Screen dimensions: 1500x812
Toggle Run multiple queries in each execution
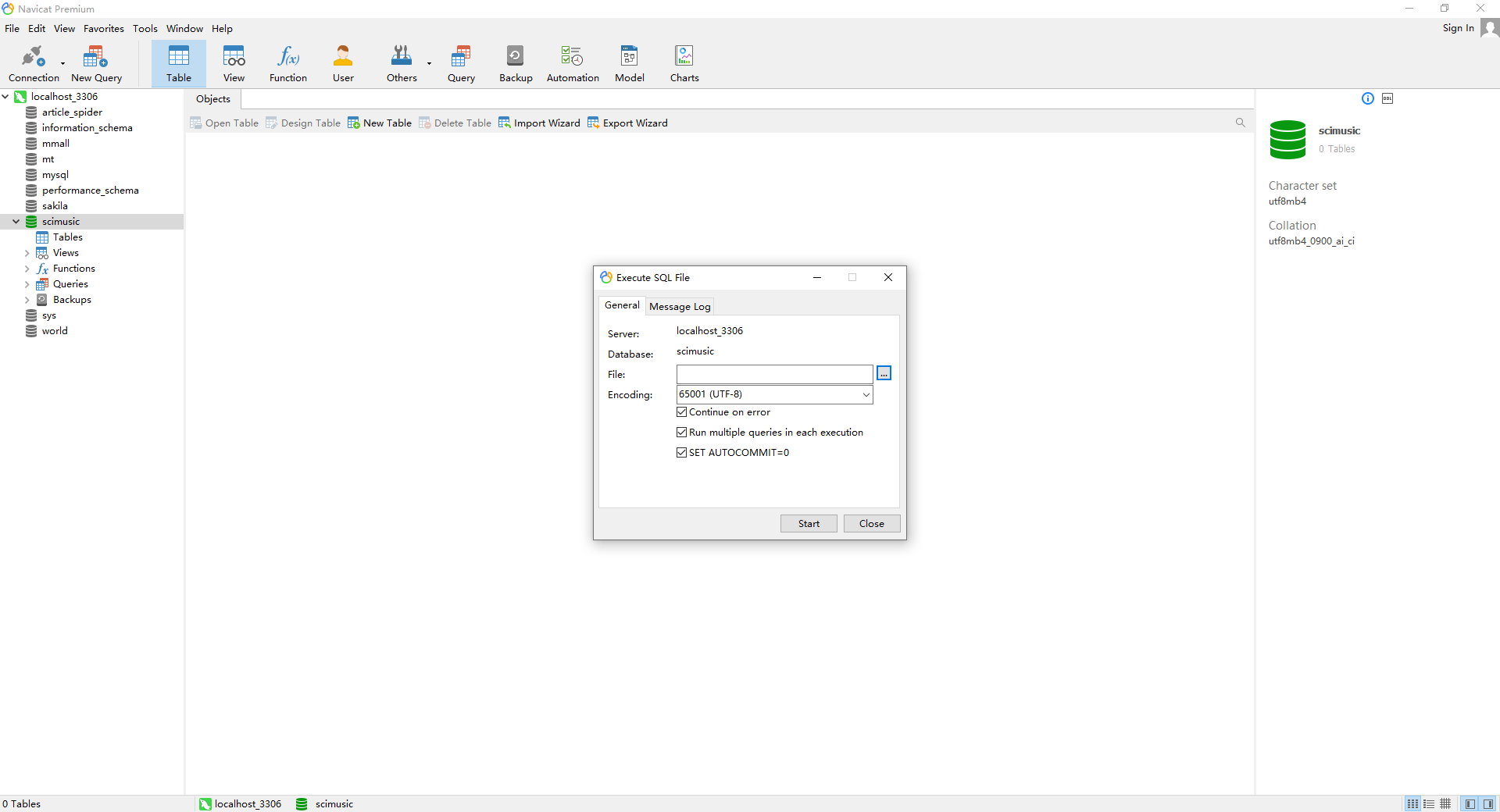click(681, 433)
